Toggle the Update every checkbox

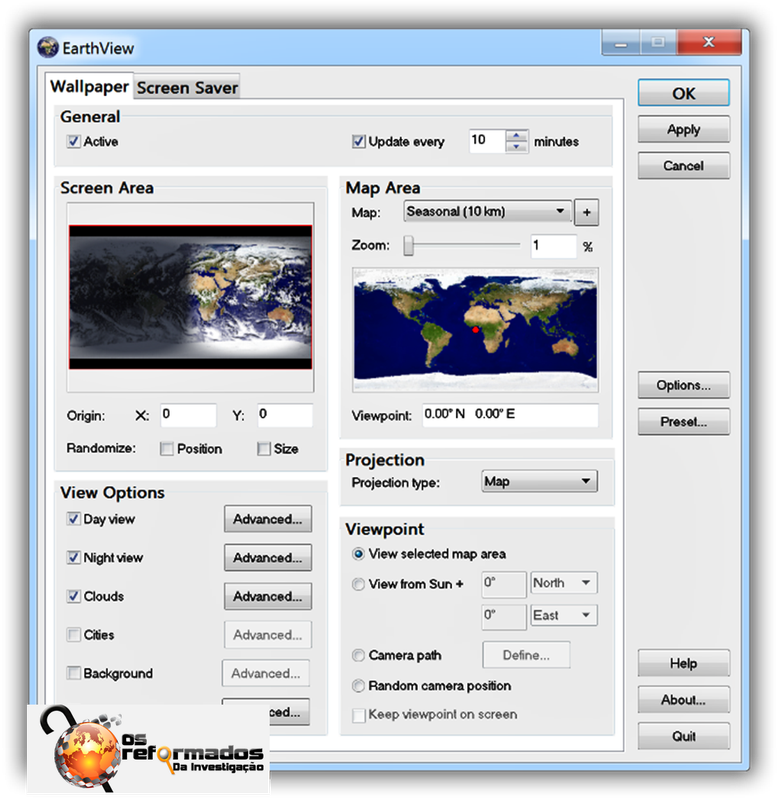[x=359, y=141]
